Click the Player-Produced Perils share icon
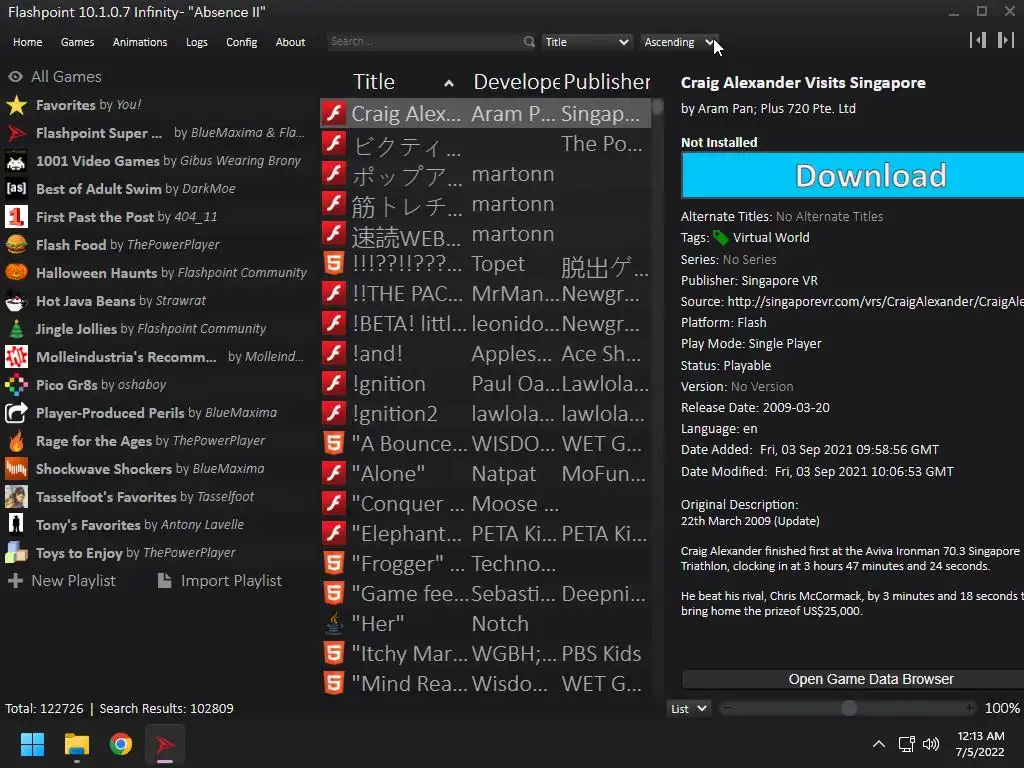Screen dimensions: 1024x768 point(16,413)
